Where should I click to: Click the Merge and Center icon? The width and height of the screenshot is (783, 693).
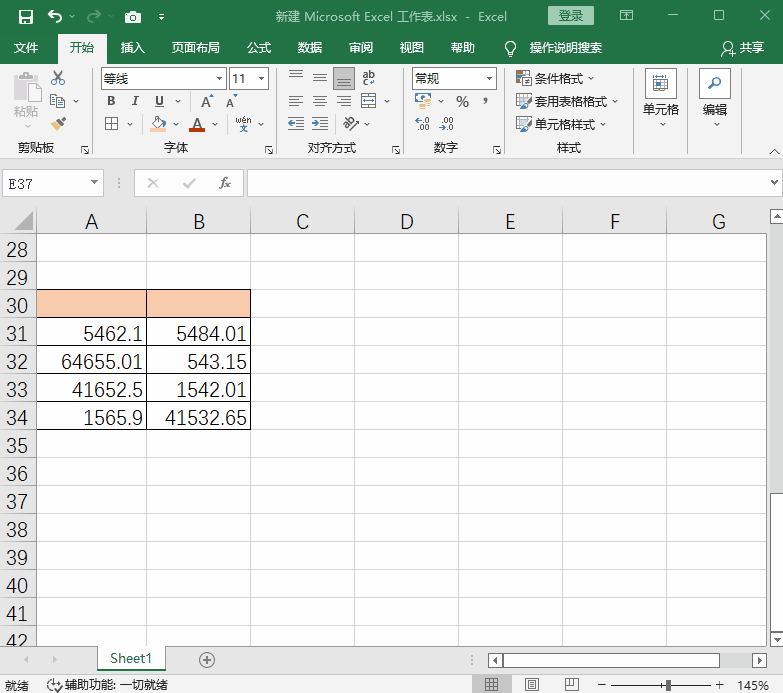(x=369, y=101)
